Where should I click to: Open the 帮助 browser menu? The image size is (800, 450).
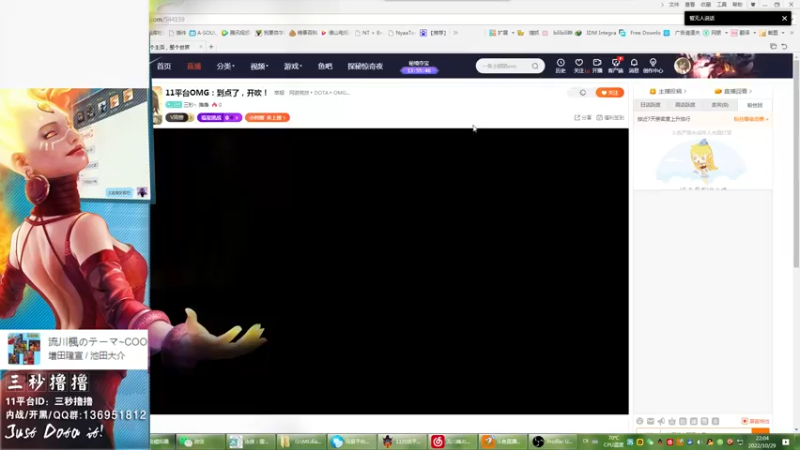737,5
